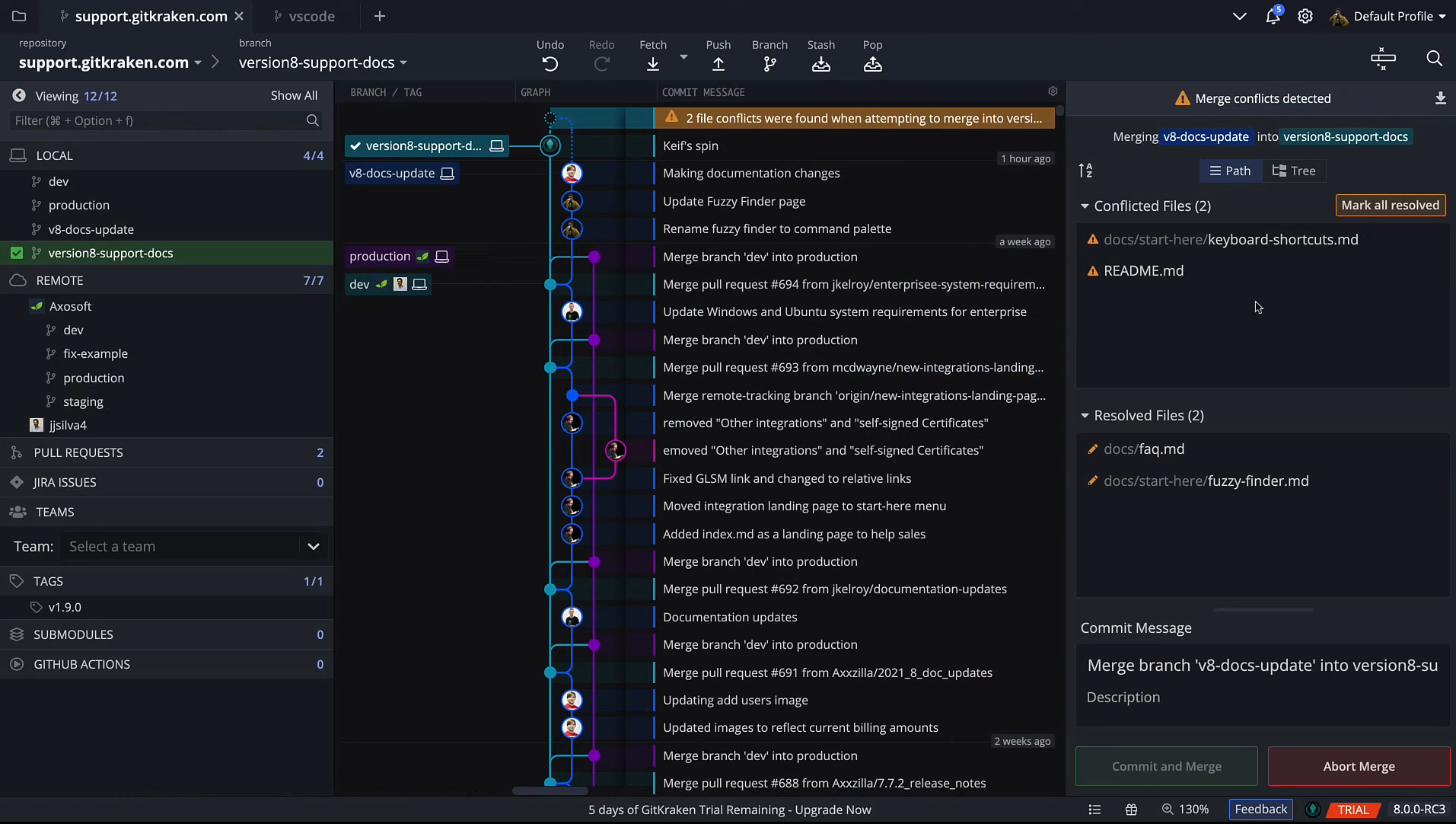Screen dimensions: 1456x824
Task: Click the 130% zoom control in status bar
Action: 1185,810
